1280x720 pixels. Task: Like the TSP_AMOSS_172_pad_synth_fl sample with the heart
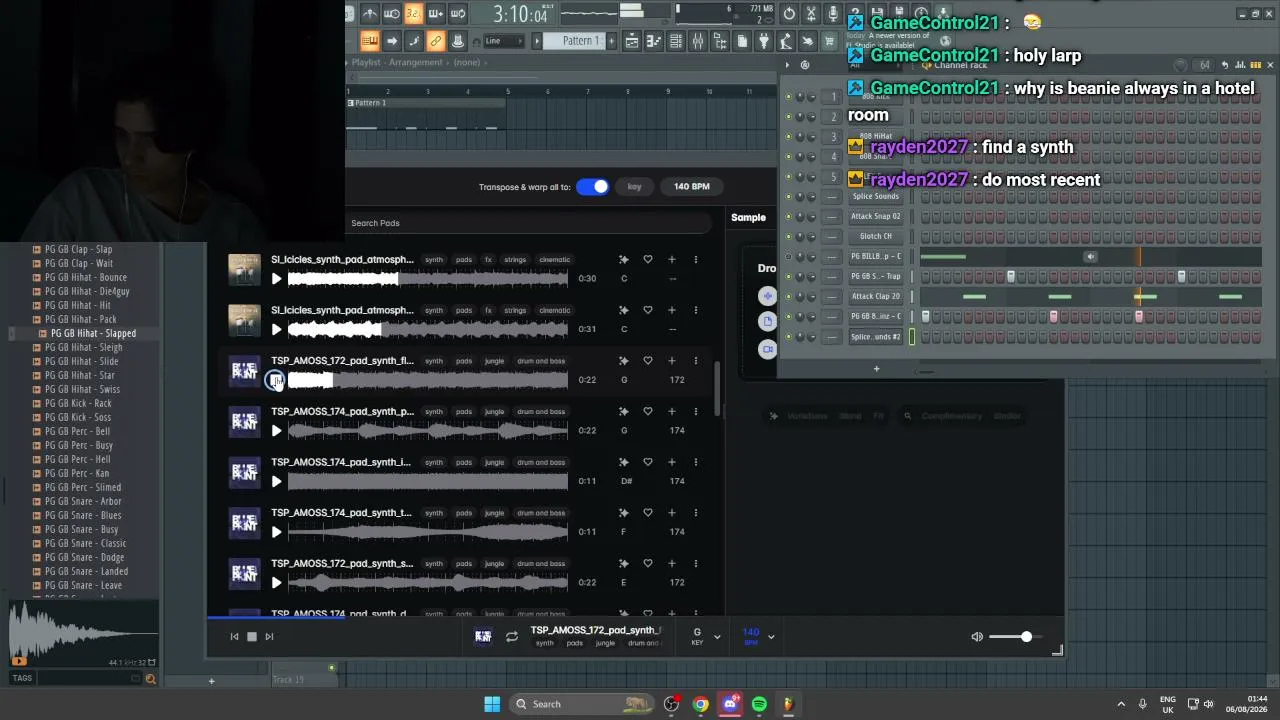(x=648, y=361)
